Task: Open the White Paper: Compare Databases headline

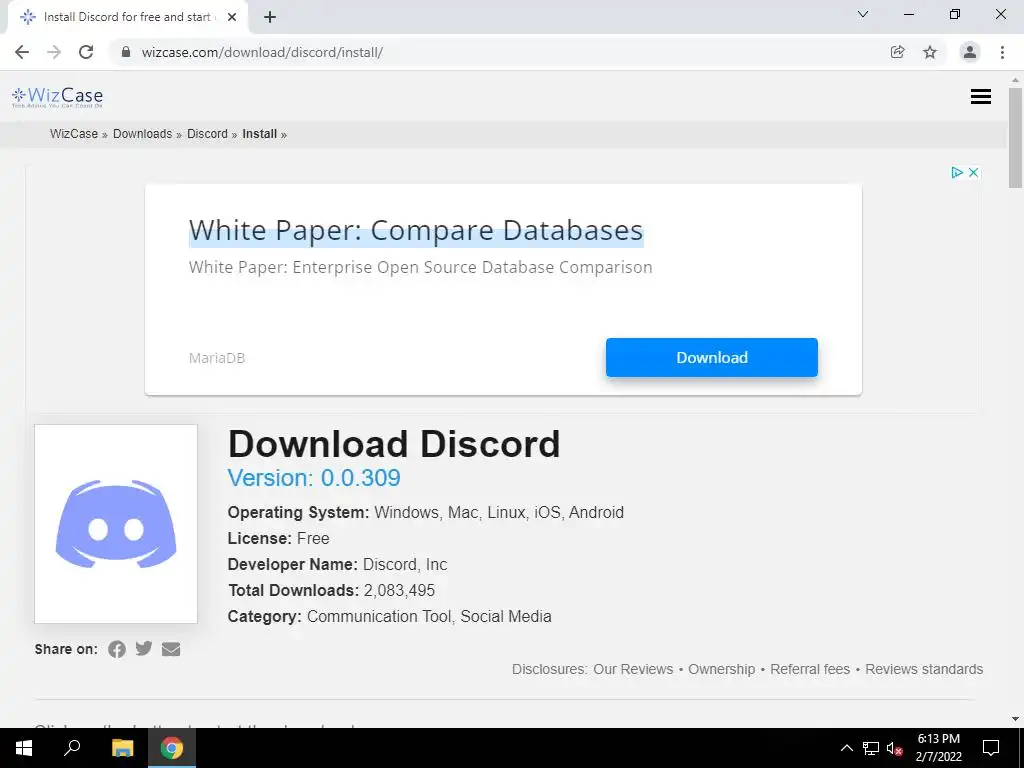Action: pyautogui.click(x=416, y=231)
